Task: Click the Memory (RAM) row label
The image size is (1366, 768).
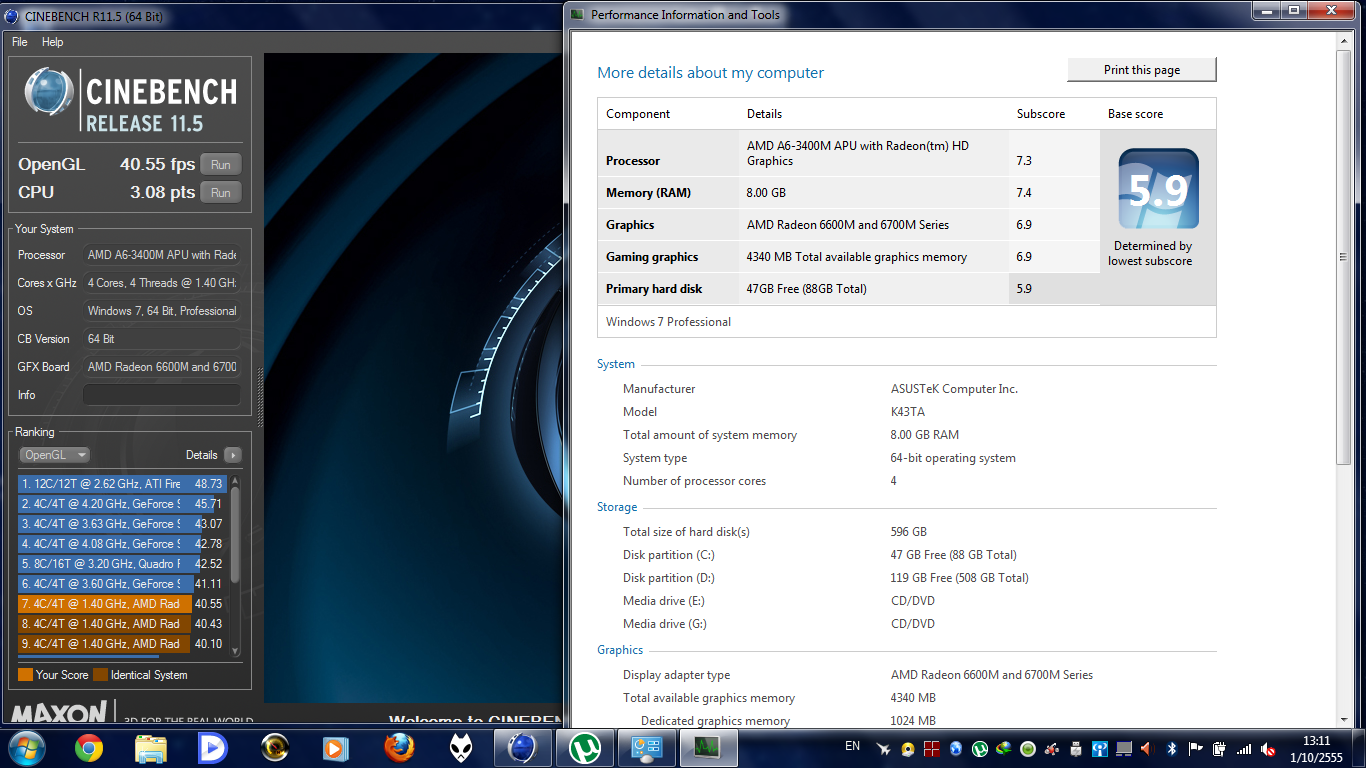Action: (x=648, y=193)
